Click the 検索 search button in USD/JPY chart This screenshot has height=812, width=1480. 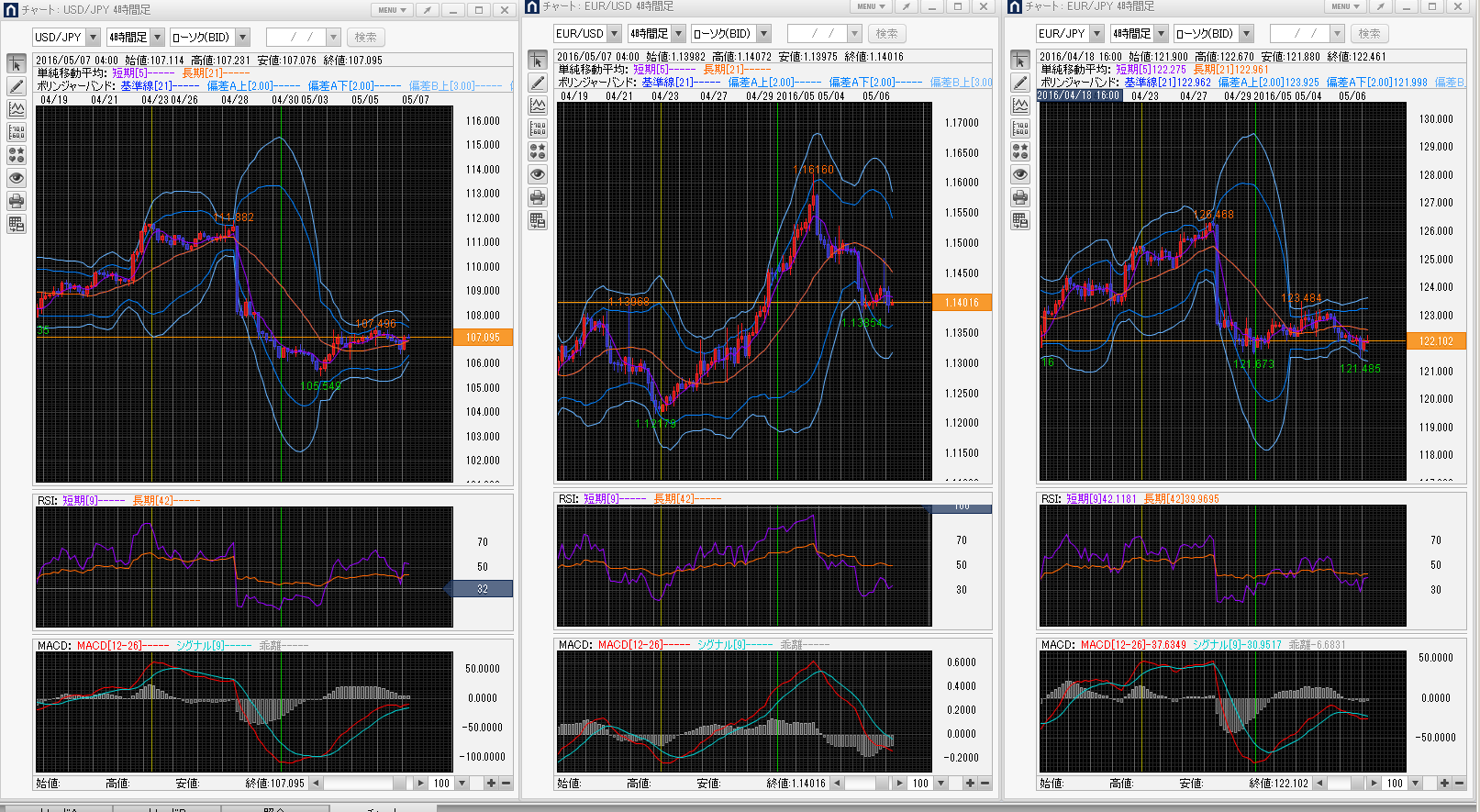365,38
